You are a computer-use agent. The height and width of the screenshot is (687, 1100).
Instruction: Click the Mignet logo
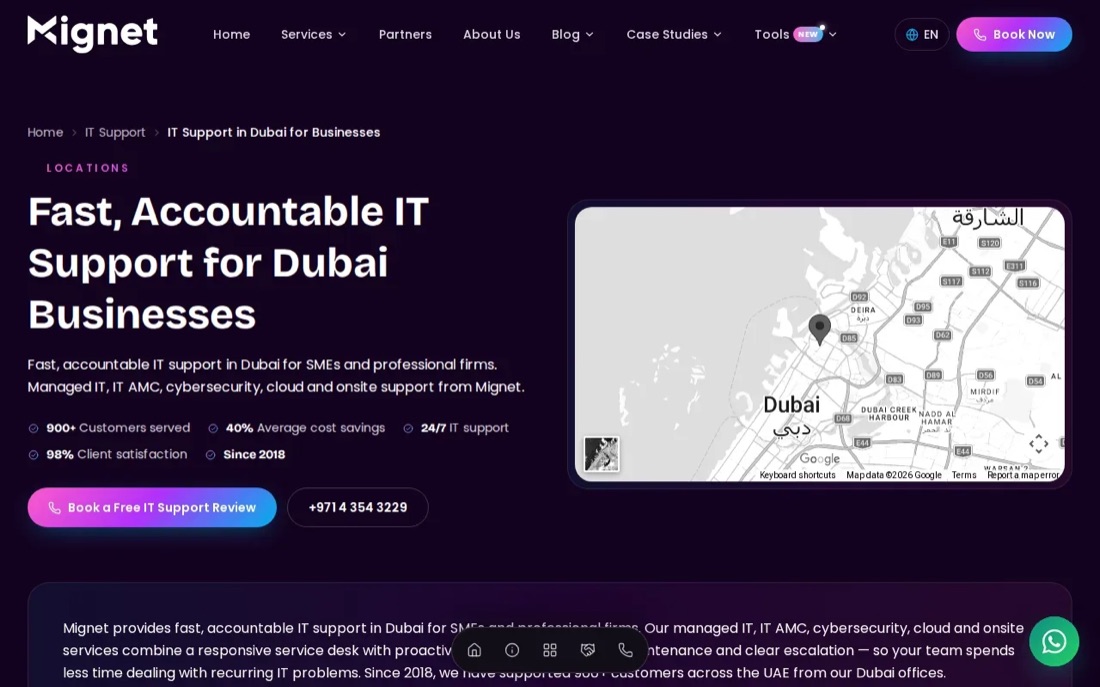pos(93,33)
